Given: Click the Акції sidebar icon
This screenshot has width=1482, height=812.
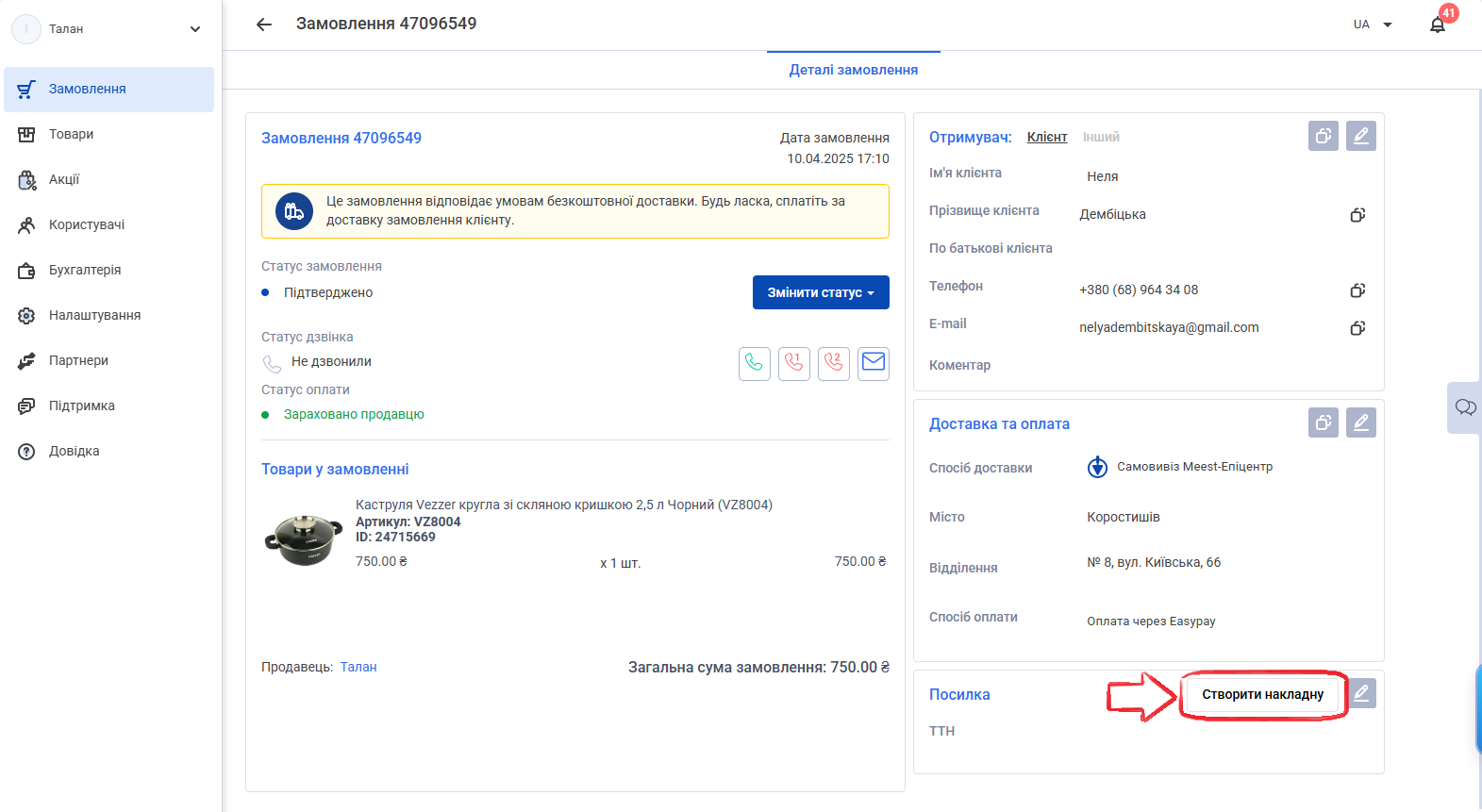Looking at the screenshot, I should [x=26, y=179].
